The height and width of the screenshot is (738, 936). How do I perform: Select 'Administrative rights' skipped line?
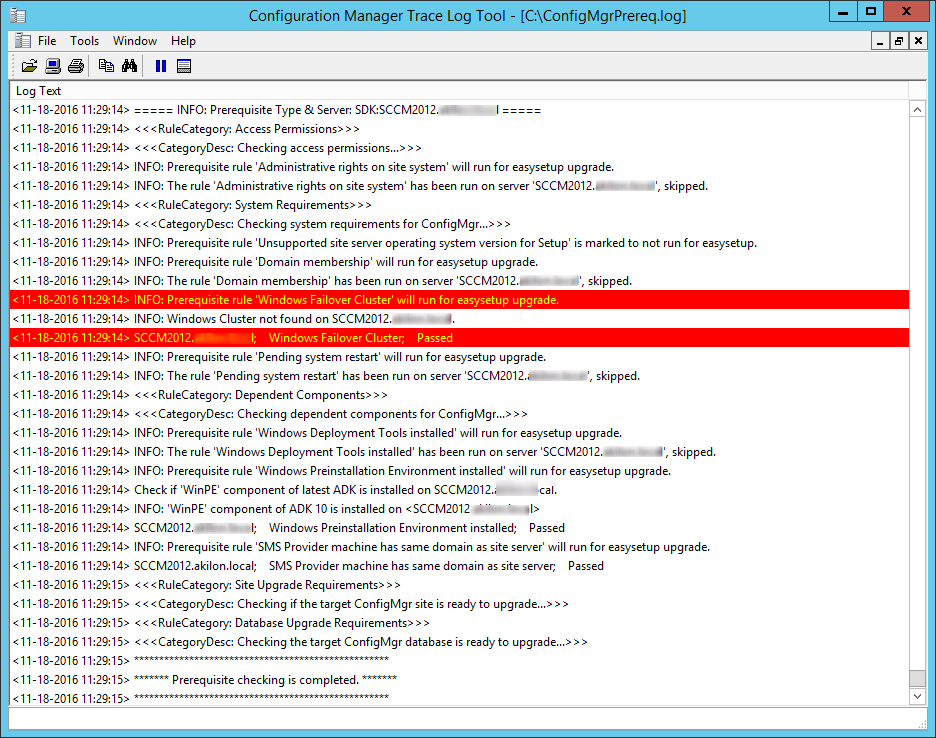459,186
